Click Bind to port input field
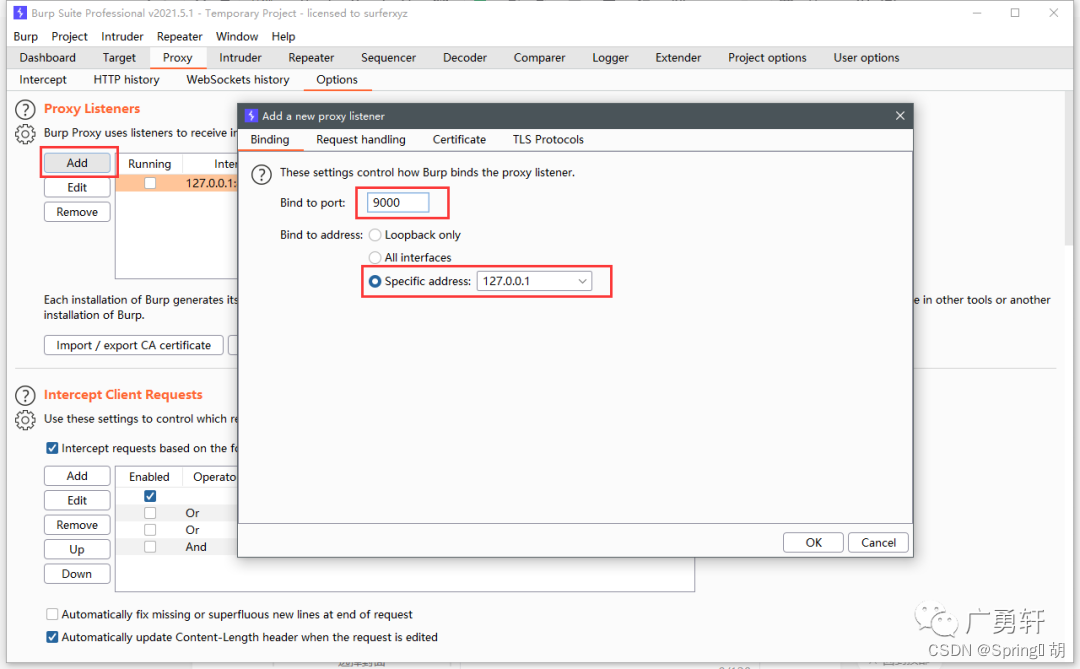Image resolution: width=1080 pixels, height=669 pixels. click(x=398, y=203)
